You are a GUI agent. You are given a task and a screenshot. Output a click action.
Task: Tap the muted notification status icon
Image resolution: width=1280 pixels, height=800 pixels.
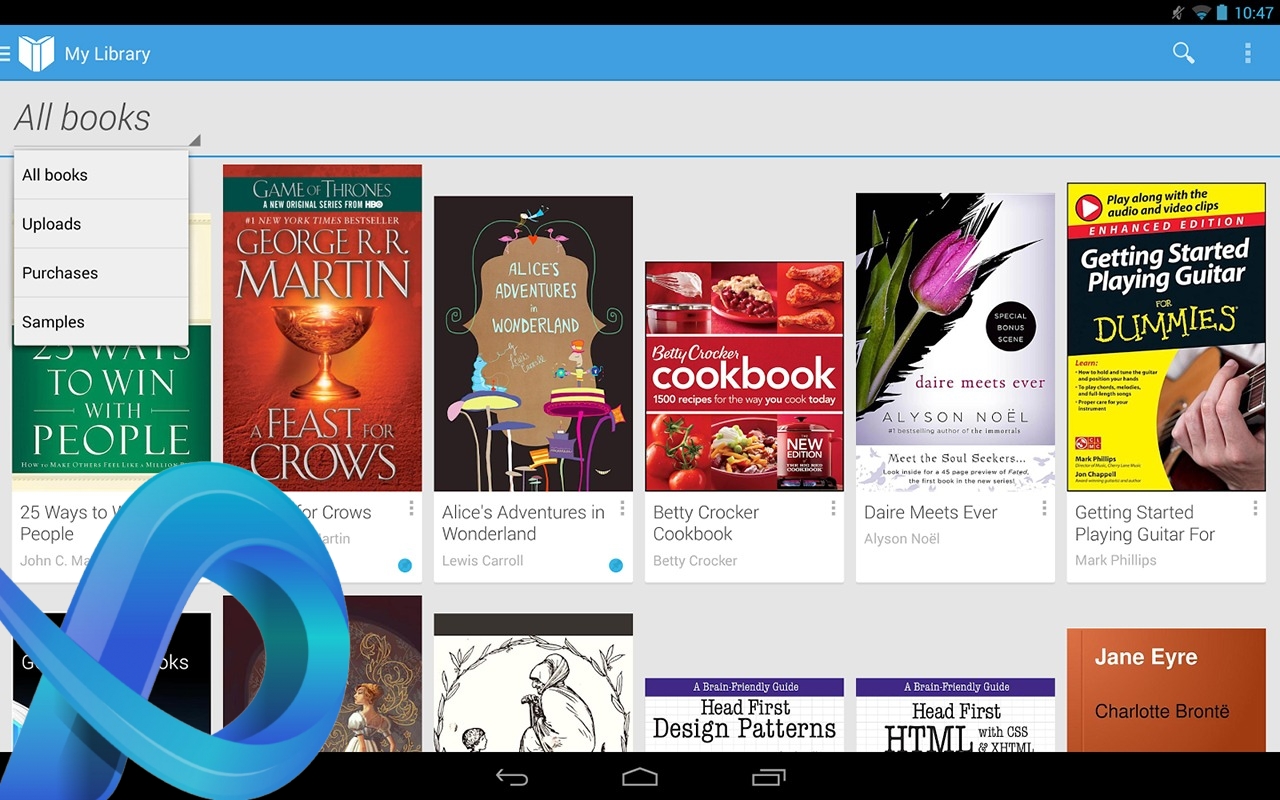point(1178,13)
